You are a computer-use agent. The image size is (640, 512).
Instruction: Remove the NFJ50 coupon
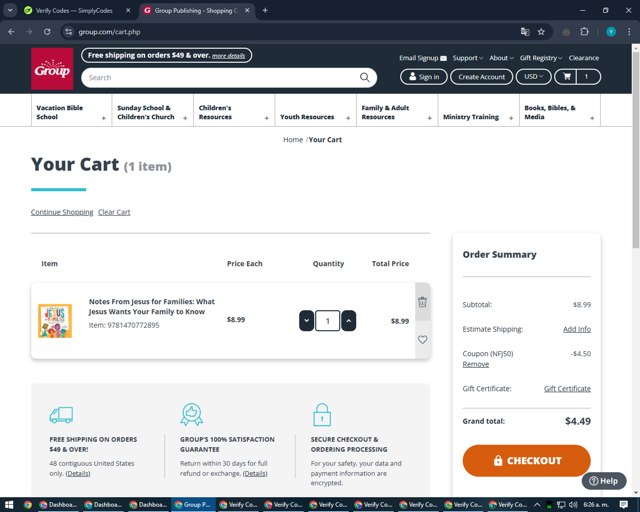click(x=476, y=364)
